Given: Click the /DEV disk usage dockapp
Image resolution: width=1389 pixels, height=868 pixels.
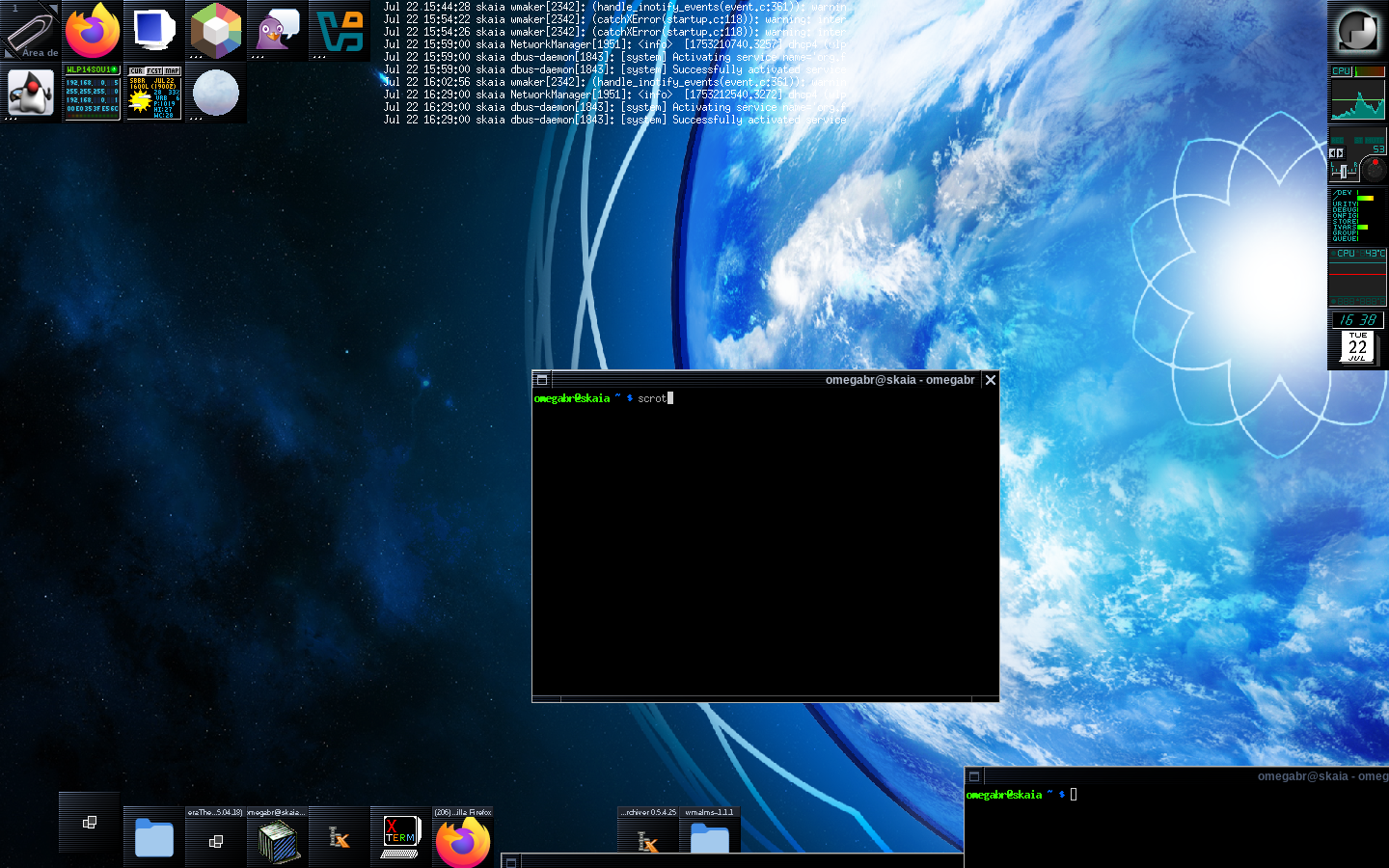Looking at the screenshot, I should 1358,216.
